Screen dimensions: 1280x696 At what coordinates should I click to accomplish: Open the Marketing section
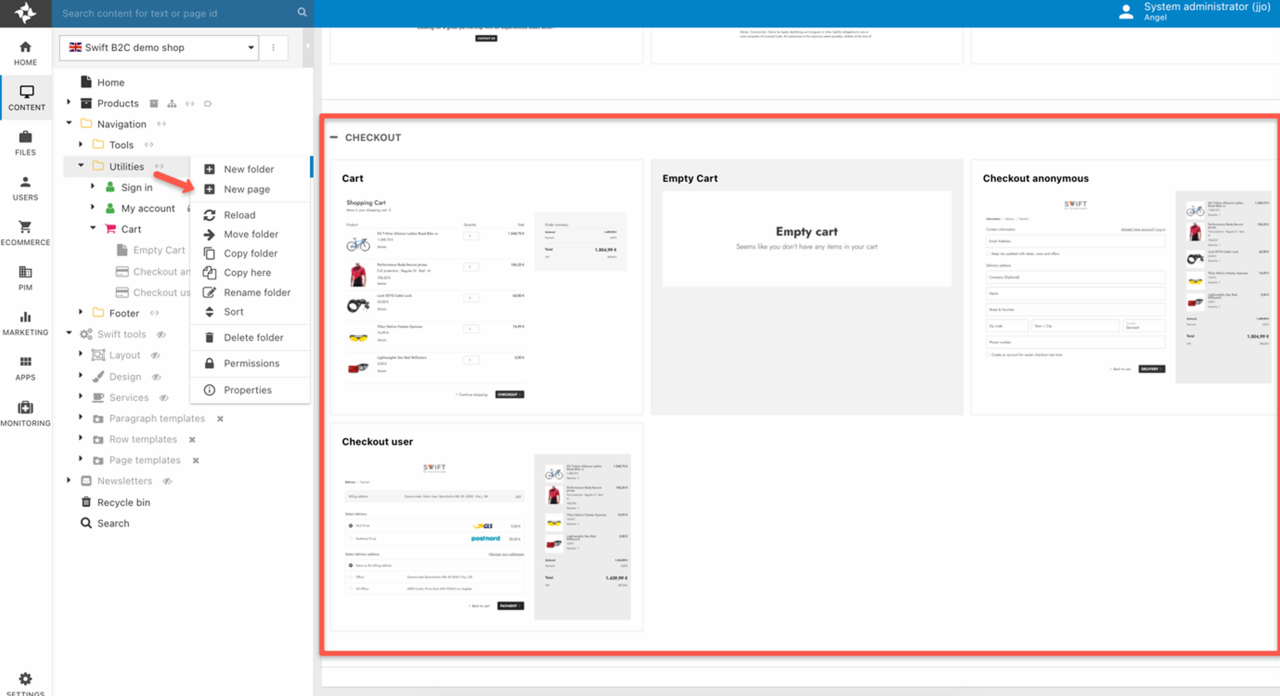(25, 322)
